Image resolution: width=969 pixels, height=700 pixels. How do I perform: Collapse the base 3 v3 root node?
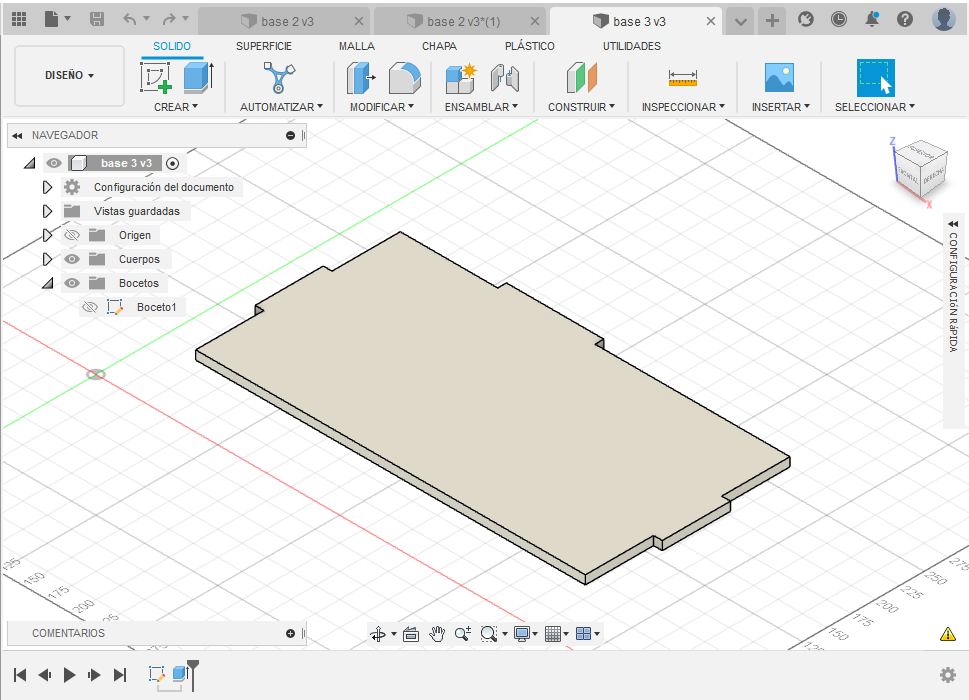pos(29,164)
